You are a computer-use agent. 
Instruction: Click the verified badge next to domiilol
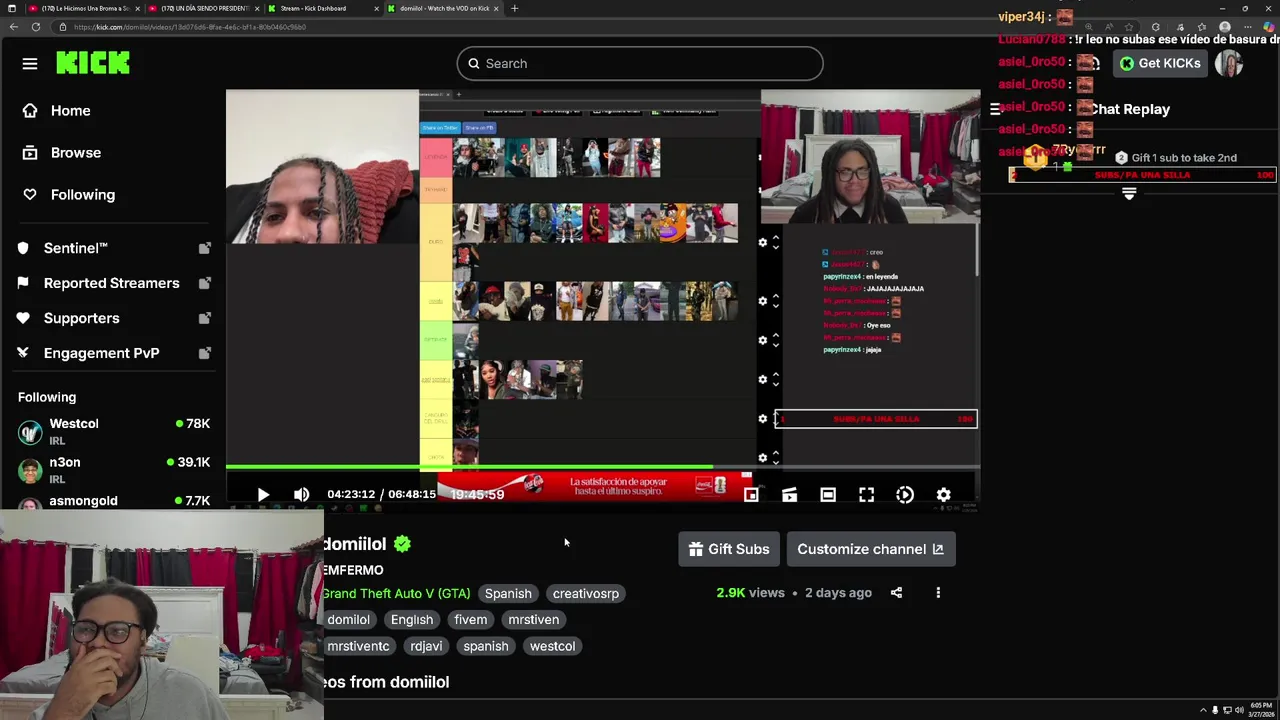point(402,544)
